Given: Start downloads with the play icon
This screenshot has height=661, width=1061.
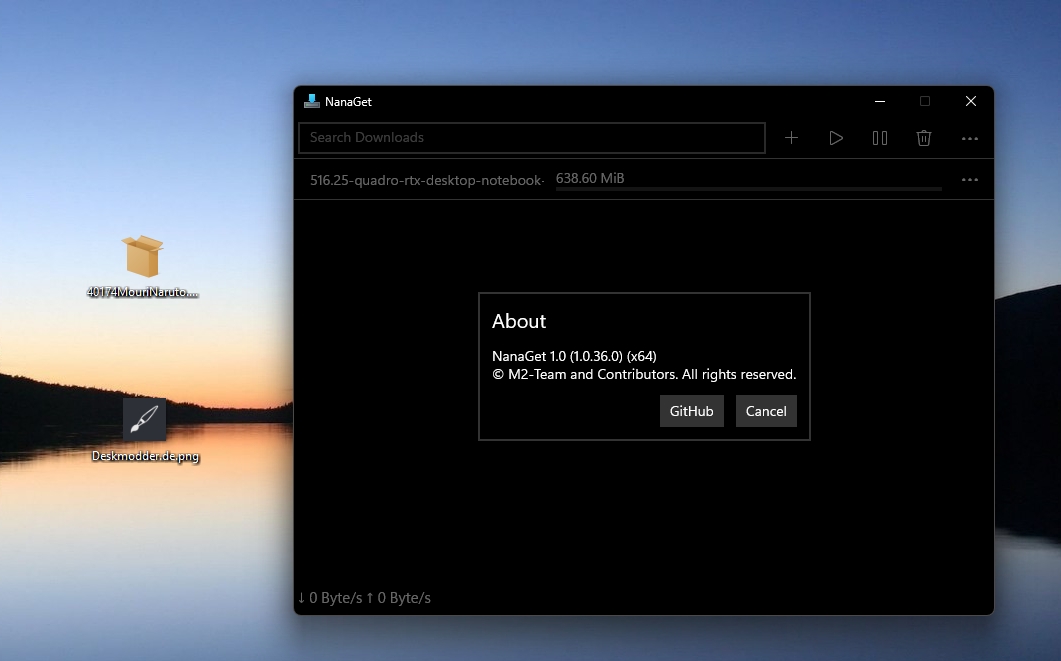Looking at the screenshot, I should (x=836, y=138).
